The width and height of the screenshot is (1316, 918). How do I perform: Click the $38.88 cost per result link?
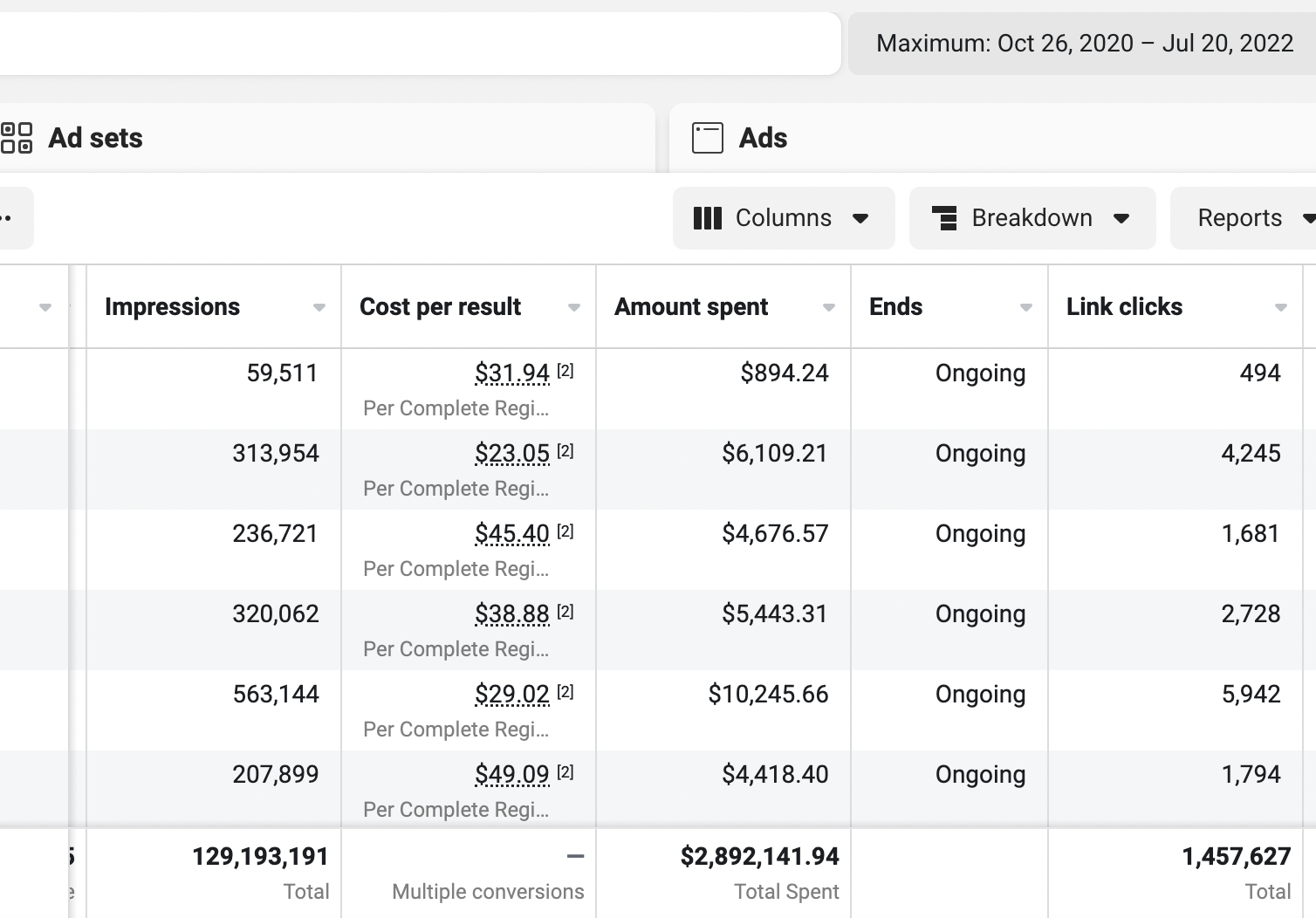(x=512, y=614)
